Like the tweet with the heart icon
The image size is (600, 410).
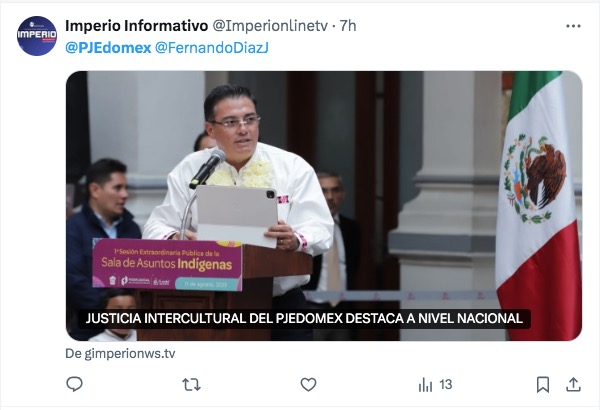click(x=308, y=384)
